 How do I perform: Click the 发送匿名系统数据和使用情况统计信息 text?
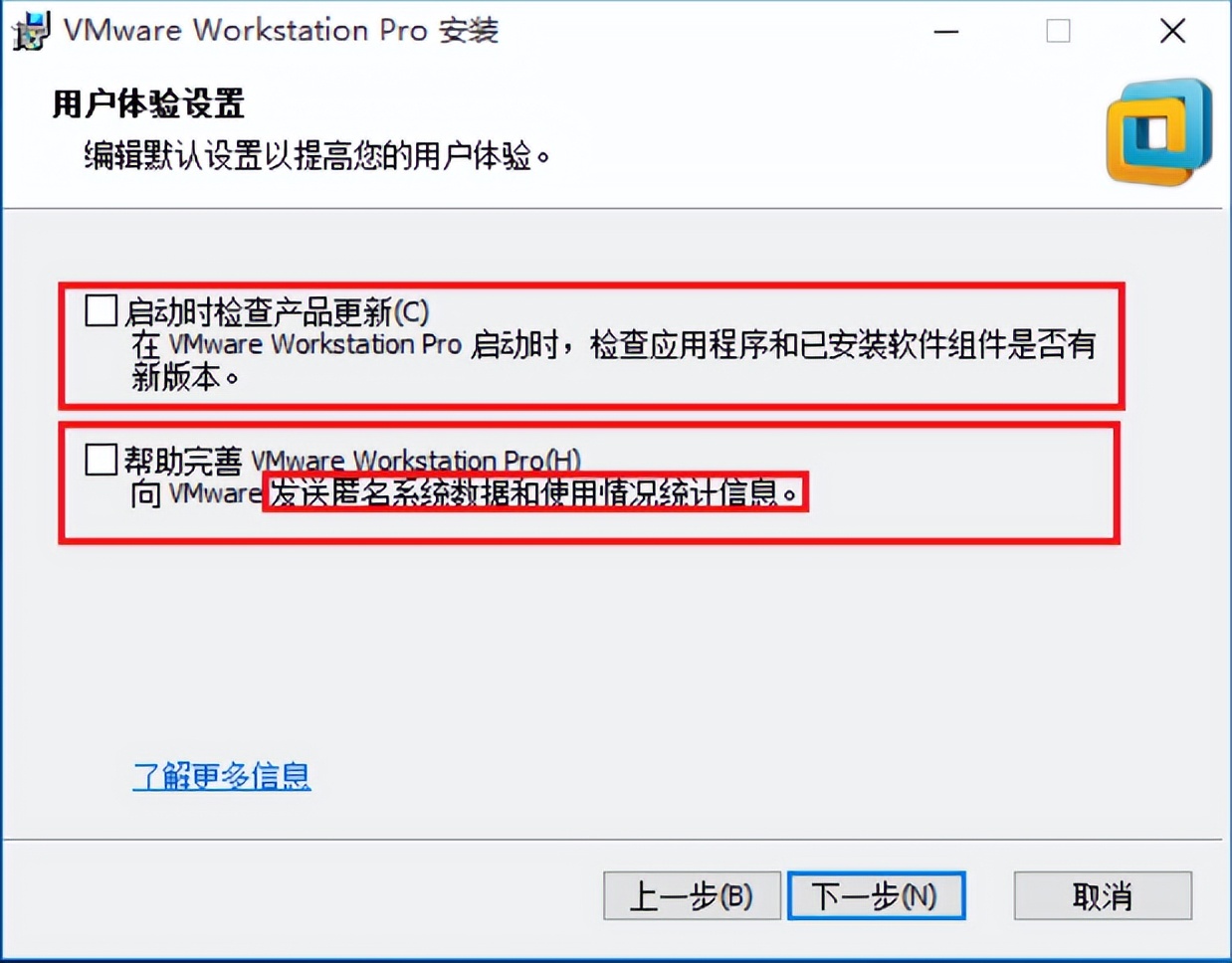(535, 492)
